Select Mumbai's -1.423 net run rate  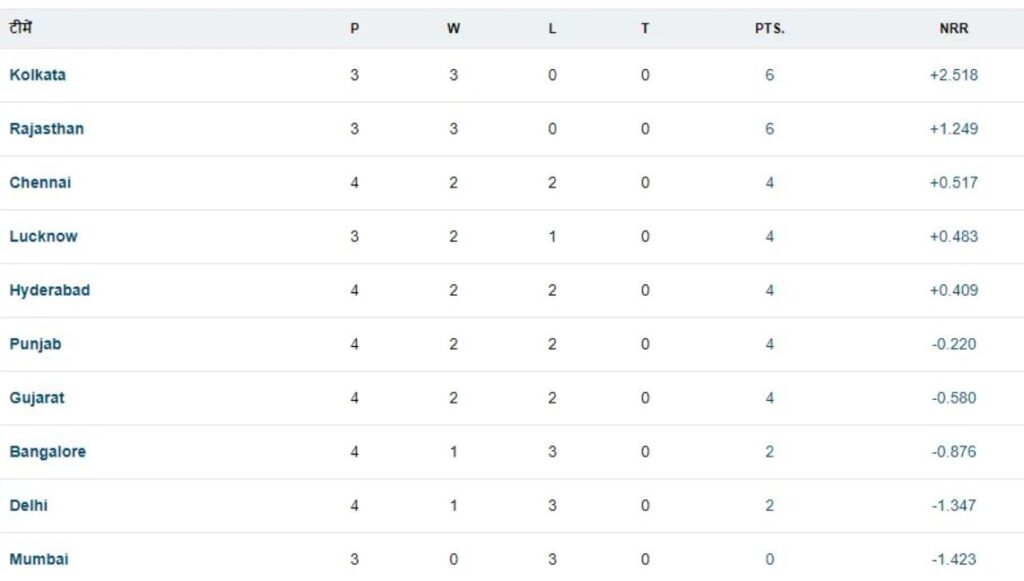[x=953, y=559]
